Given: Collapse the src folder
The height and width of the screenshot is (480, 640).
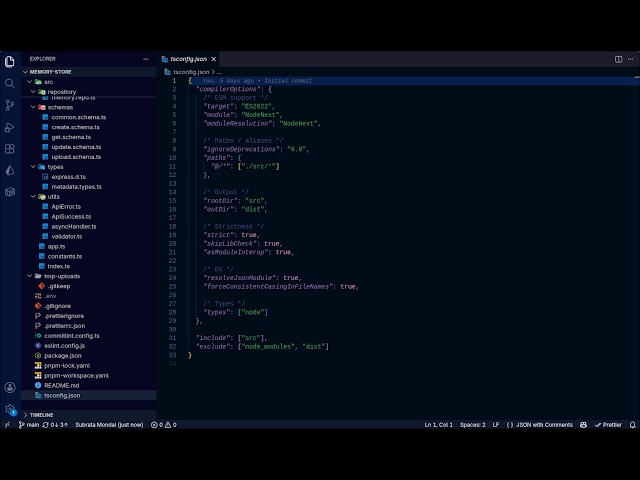Looking at the screenshot, I should (89, 82).
